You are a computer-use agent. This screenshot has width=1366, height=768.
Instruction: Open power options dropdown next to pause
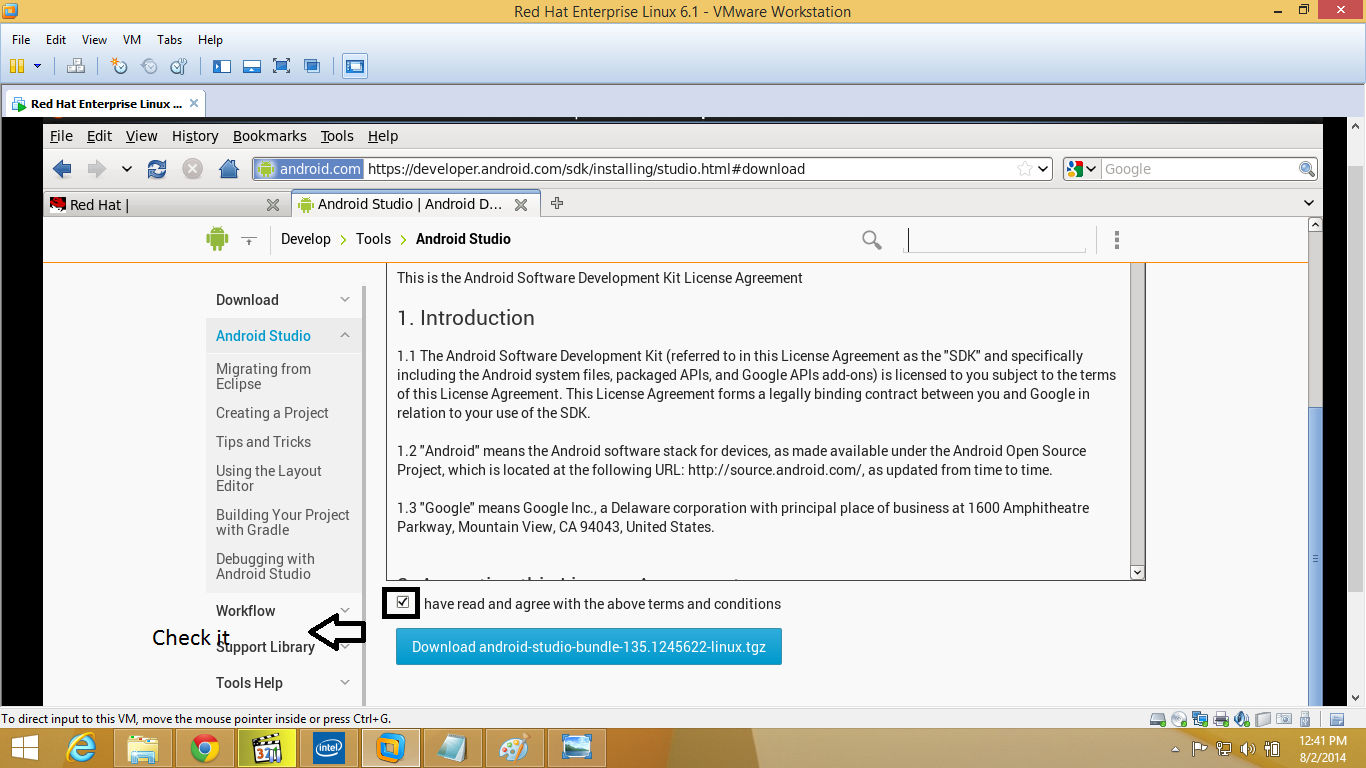pyautogui.click(x=38, y=66)
